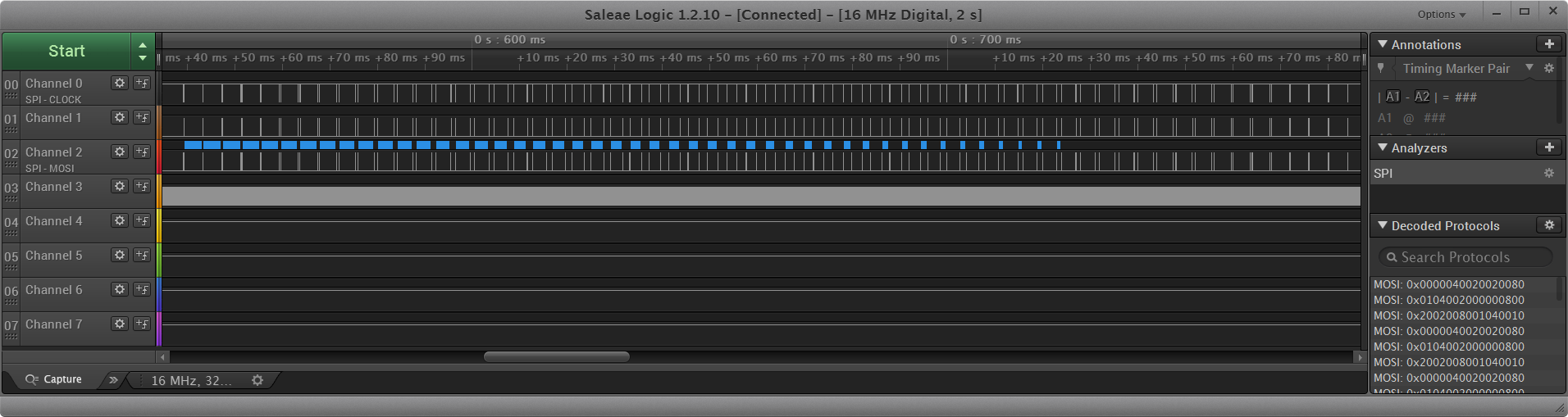Open Channel 5 settings gear

(120, 255)
